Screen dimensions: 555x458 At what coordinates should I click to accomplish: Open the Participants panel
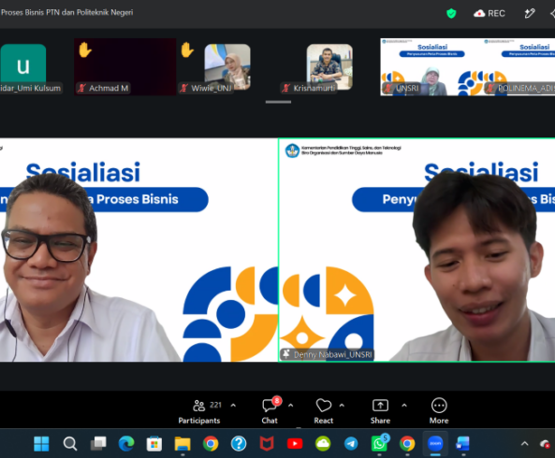coord(199,411)
